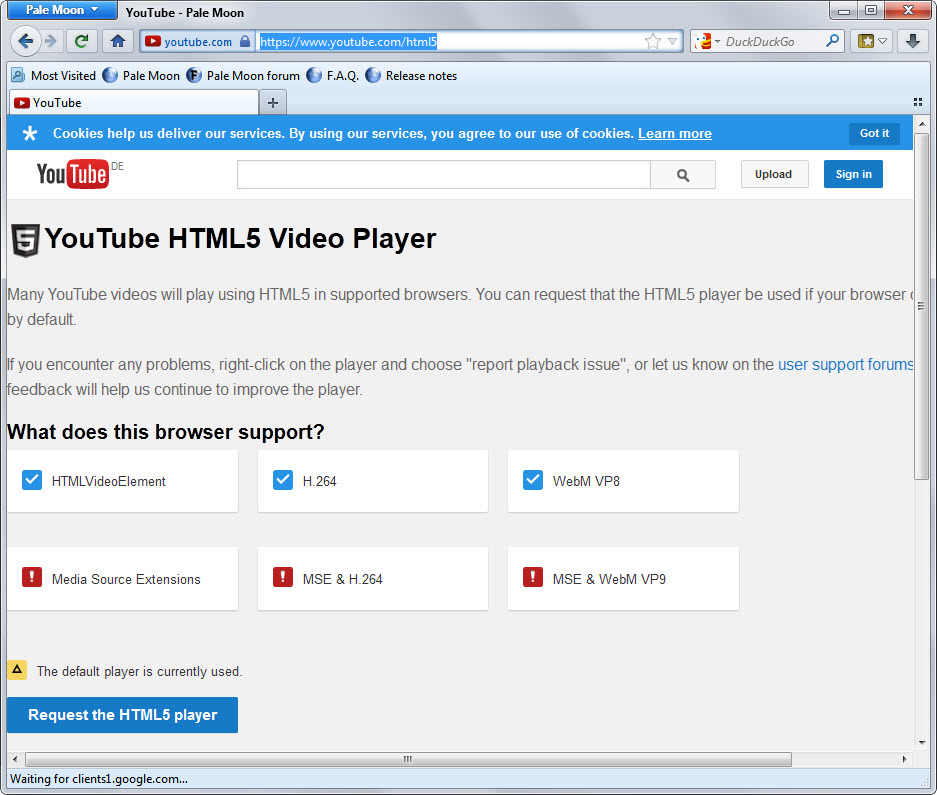Click the HTMLVideoElement checkmark
Screen dimensions: 937x795
(x=32, y=480)
